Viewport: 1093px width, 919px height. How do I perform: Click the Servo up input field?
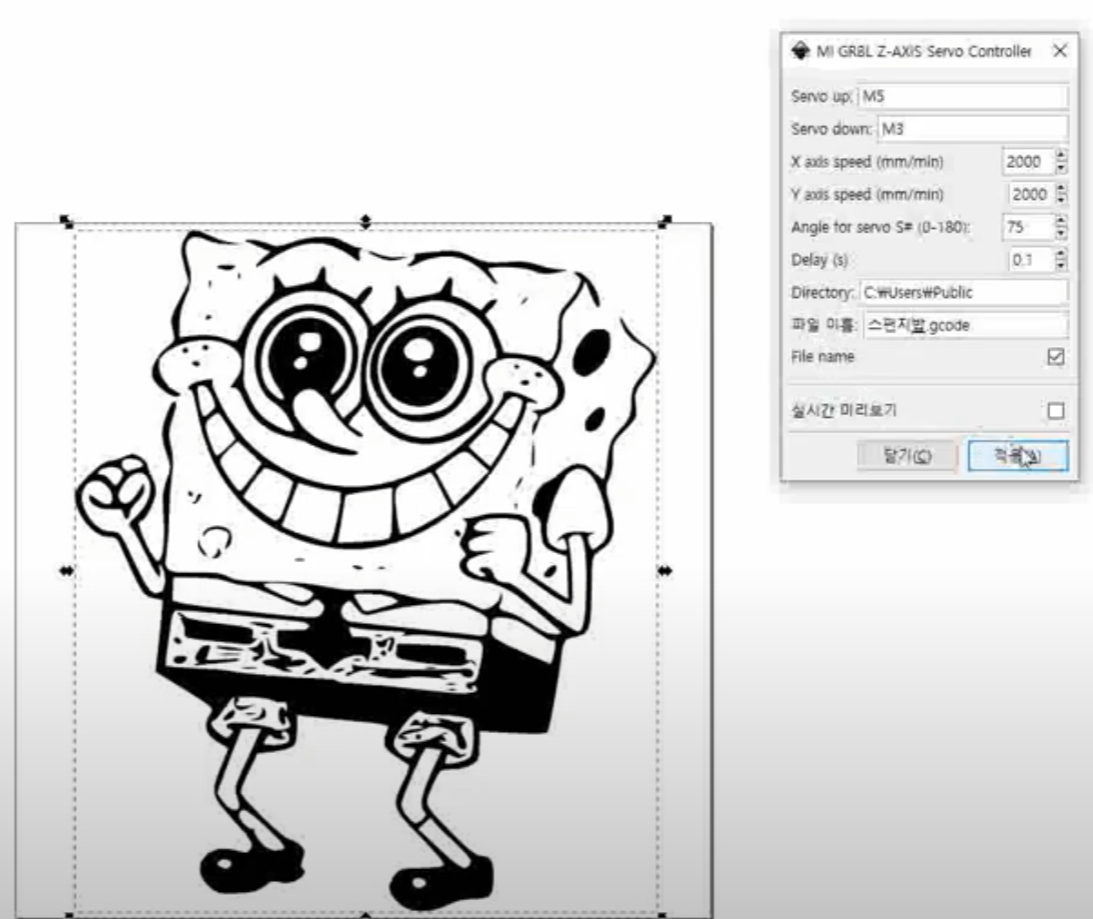tap(963, 96)
